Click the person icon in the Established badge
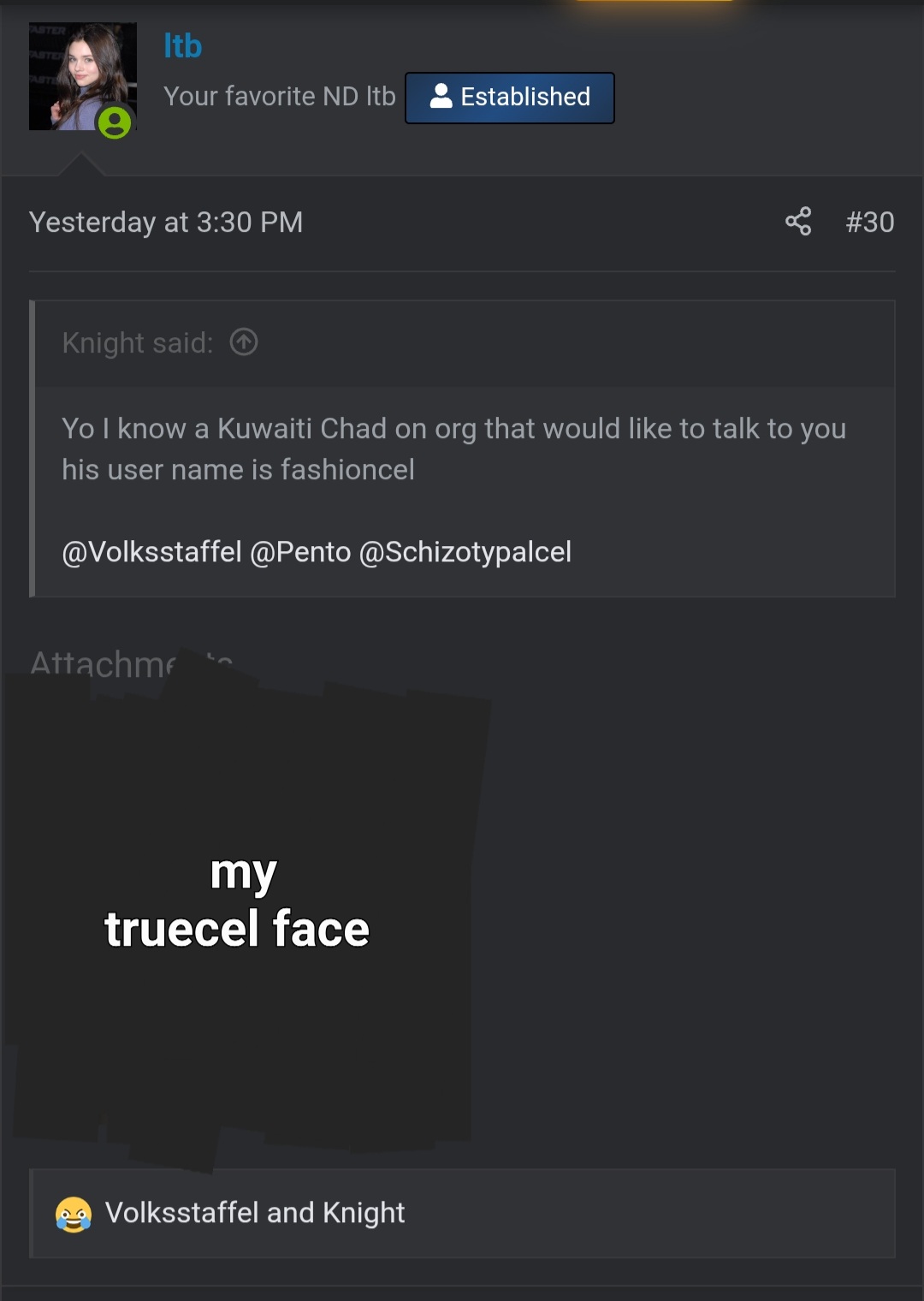Image resolution: width=924 pixels, height=1301 pixels. pyautogui.click(x=441, y=97)
